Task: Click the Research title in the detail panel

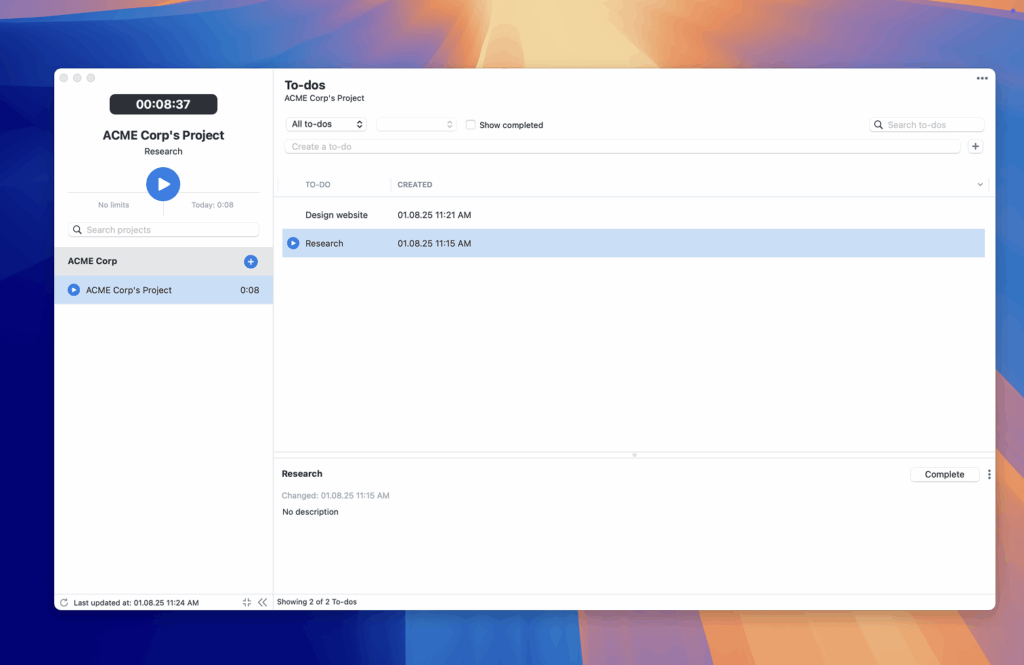Action: coord(302,474)
